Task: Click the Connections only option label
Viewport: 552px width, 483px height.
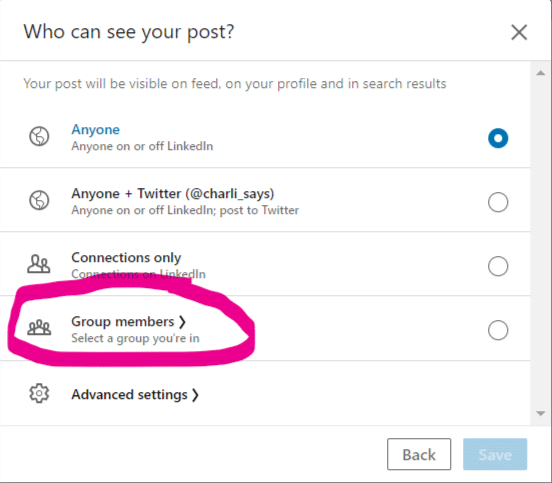Action: coord(126,258)
